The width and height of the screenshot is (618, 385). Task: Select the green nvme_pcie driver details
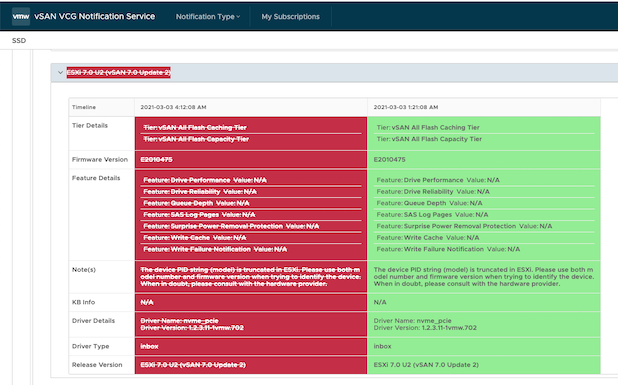(x=425, y=324)
